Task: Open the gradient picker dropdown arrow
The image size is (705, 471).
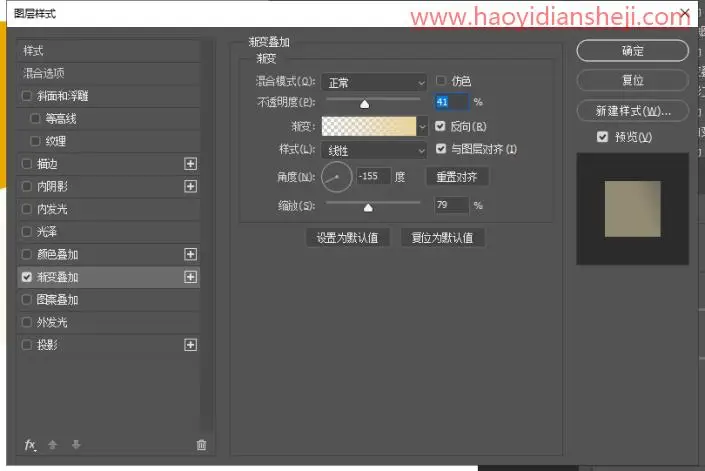Action: [x=422, y=127]
